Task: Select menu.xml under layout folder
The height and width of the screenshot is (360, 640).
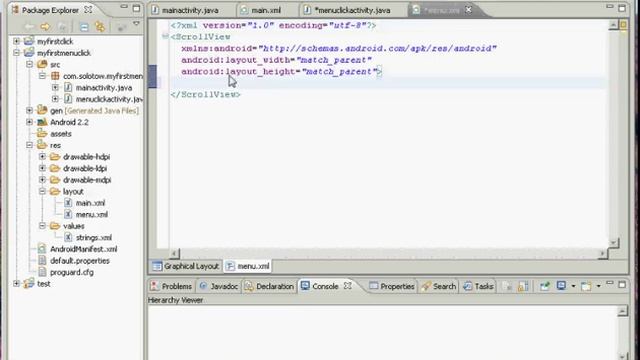Action: 92,214
